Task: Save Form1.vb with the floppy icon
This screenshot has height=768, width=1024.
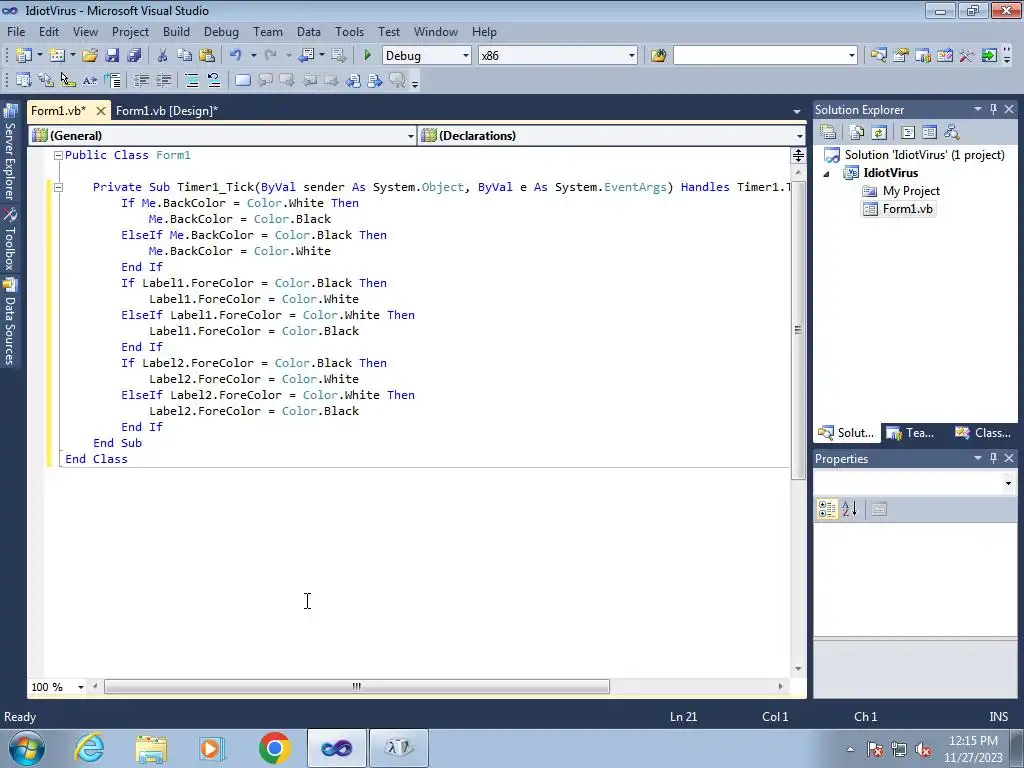Action: [112, 56]
